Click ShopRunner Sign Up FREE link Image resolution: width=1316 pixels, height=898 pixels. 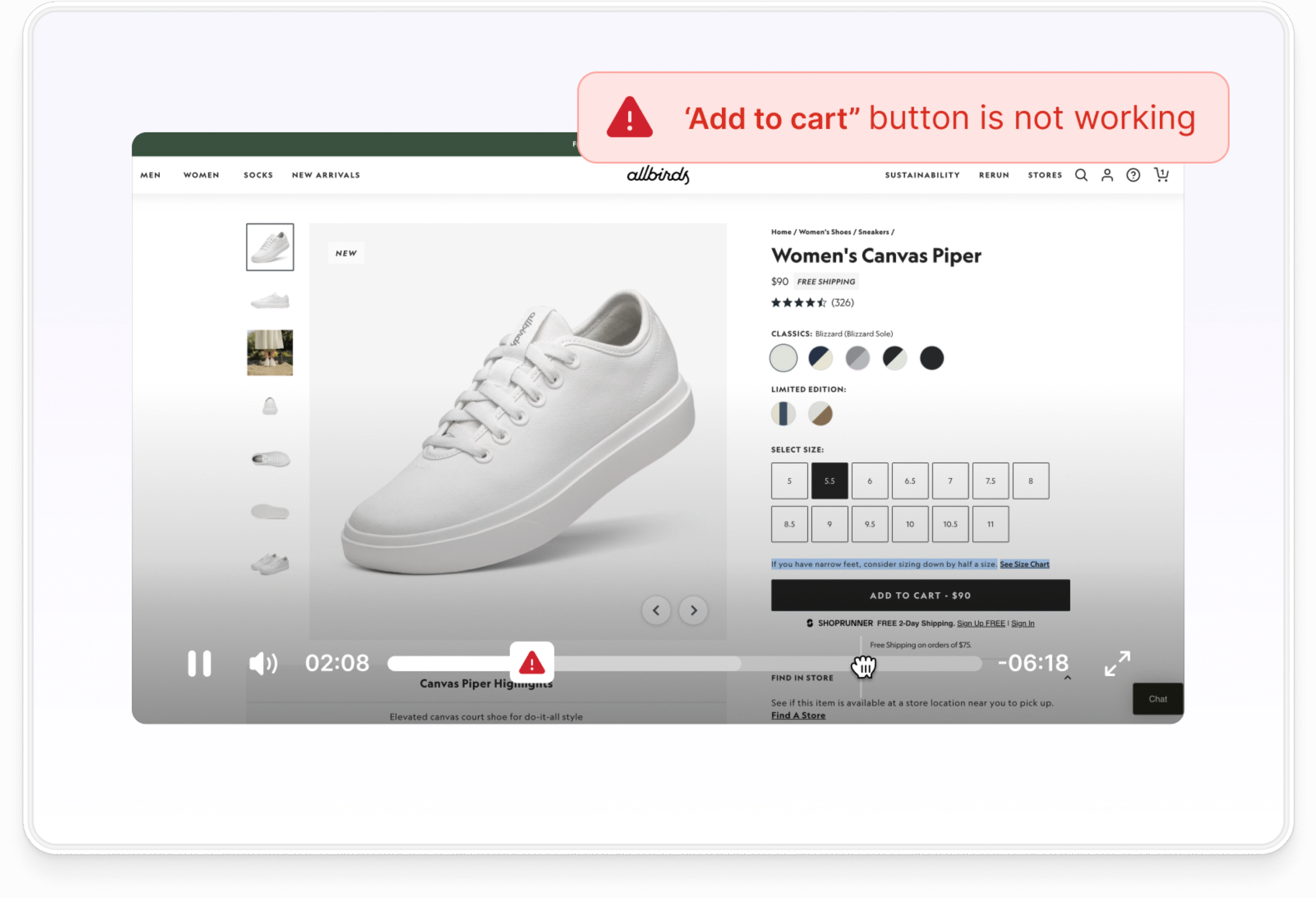point(981,624)
